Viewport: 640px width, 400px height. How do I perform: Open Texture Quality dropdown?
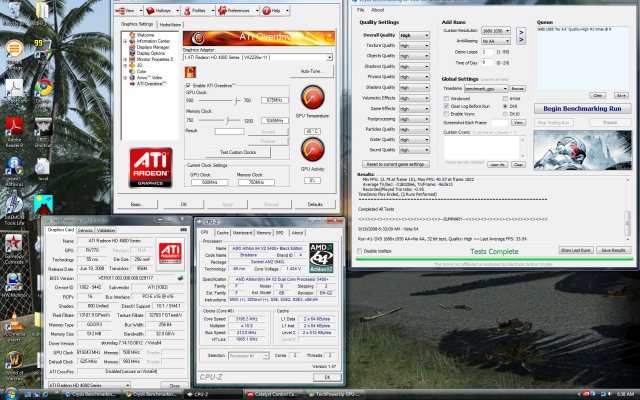click(x=414, y=46)
